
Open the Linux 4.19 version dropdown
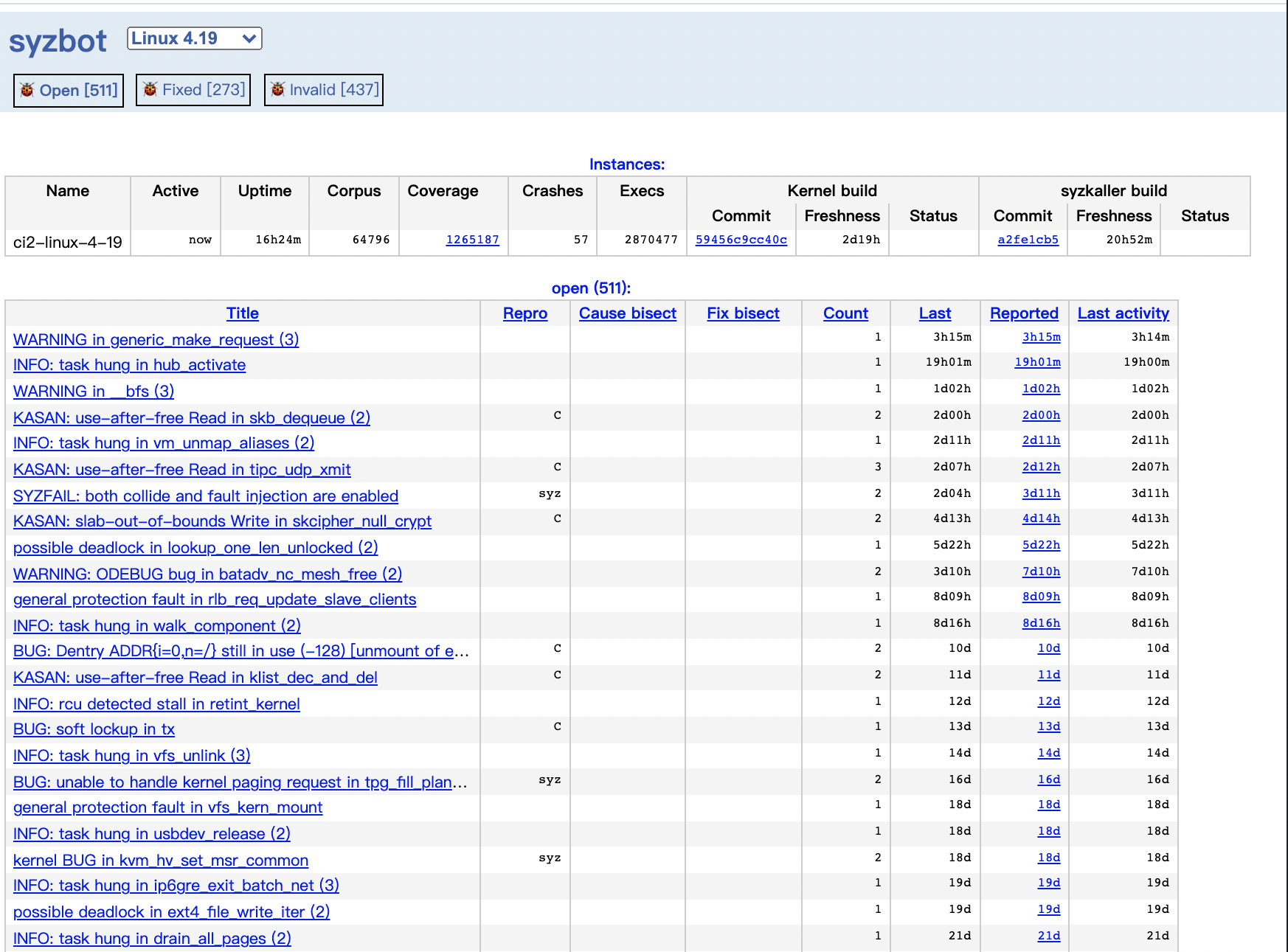[x=194, y=38]
